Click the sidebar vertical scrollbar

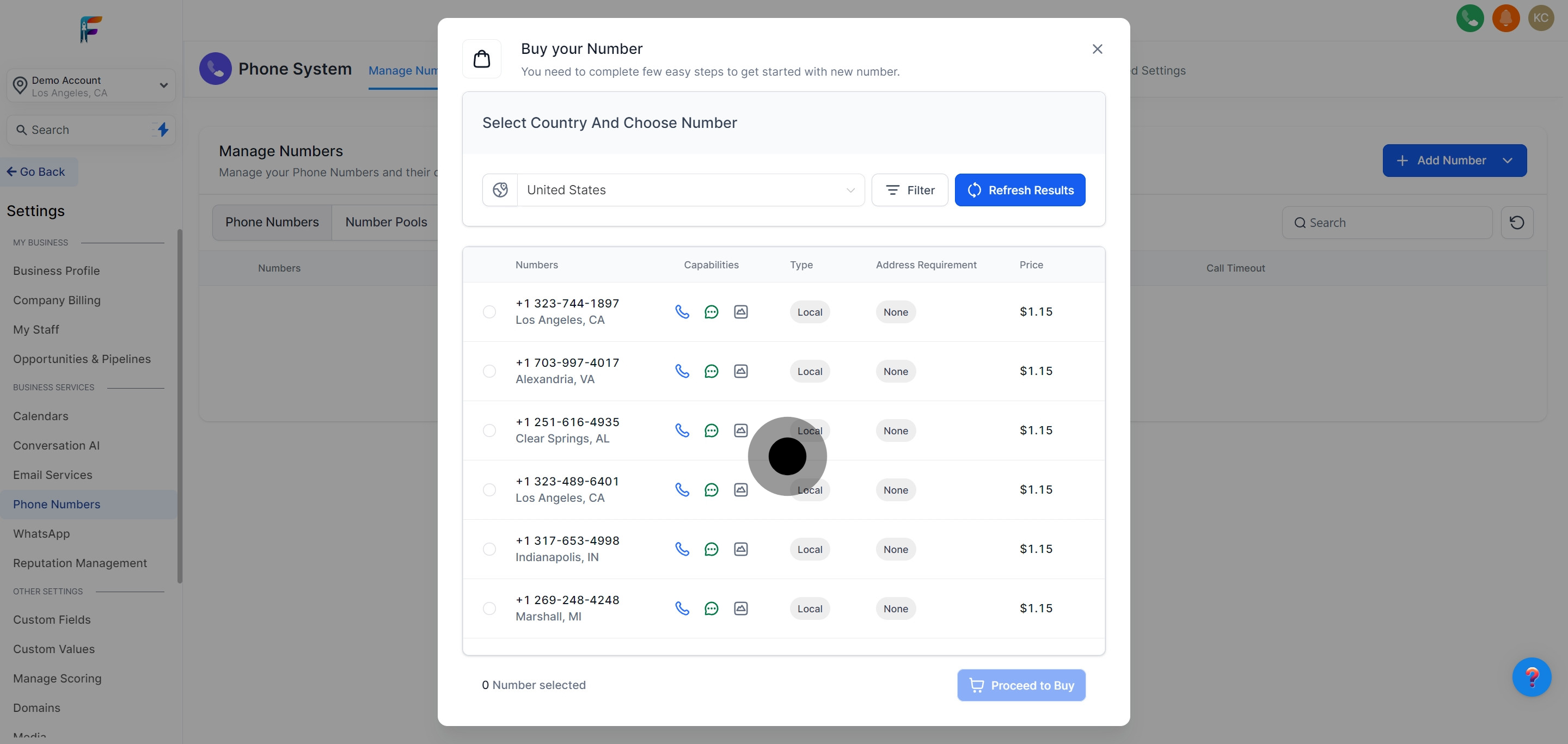pyautogui.click(x=180, y=406)
